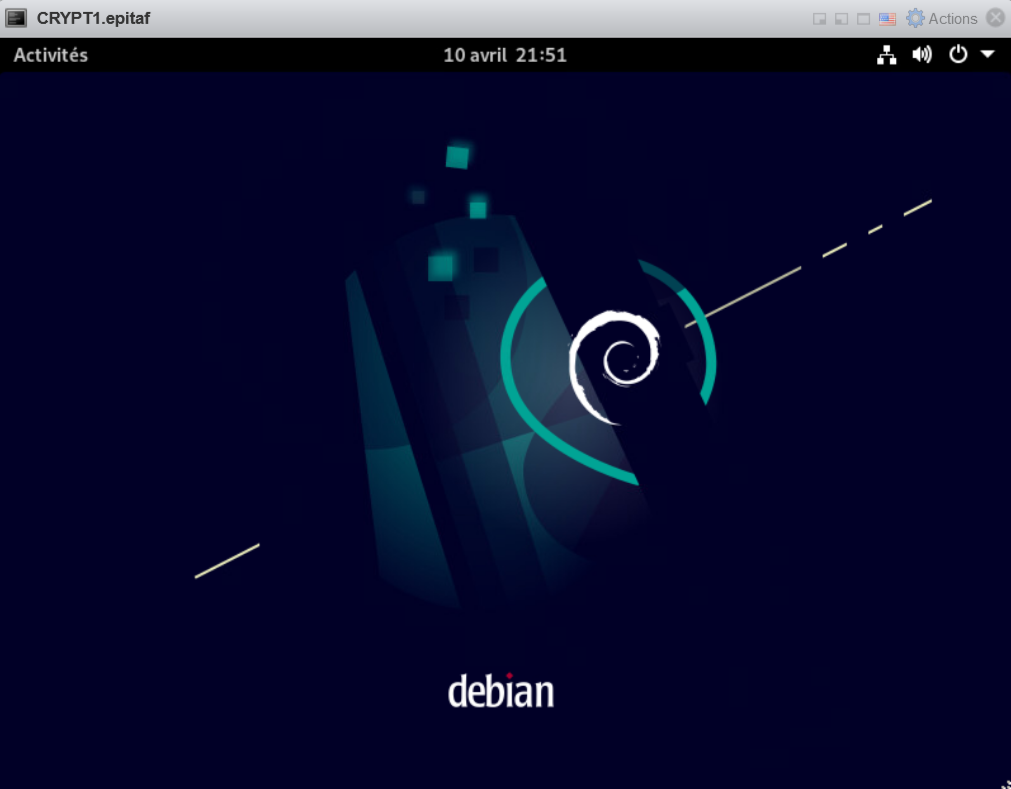Click the plain window view icon before the flag
Screen dimensions: 1011x789
(x=864, y=19)
